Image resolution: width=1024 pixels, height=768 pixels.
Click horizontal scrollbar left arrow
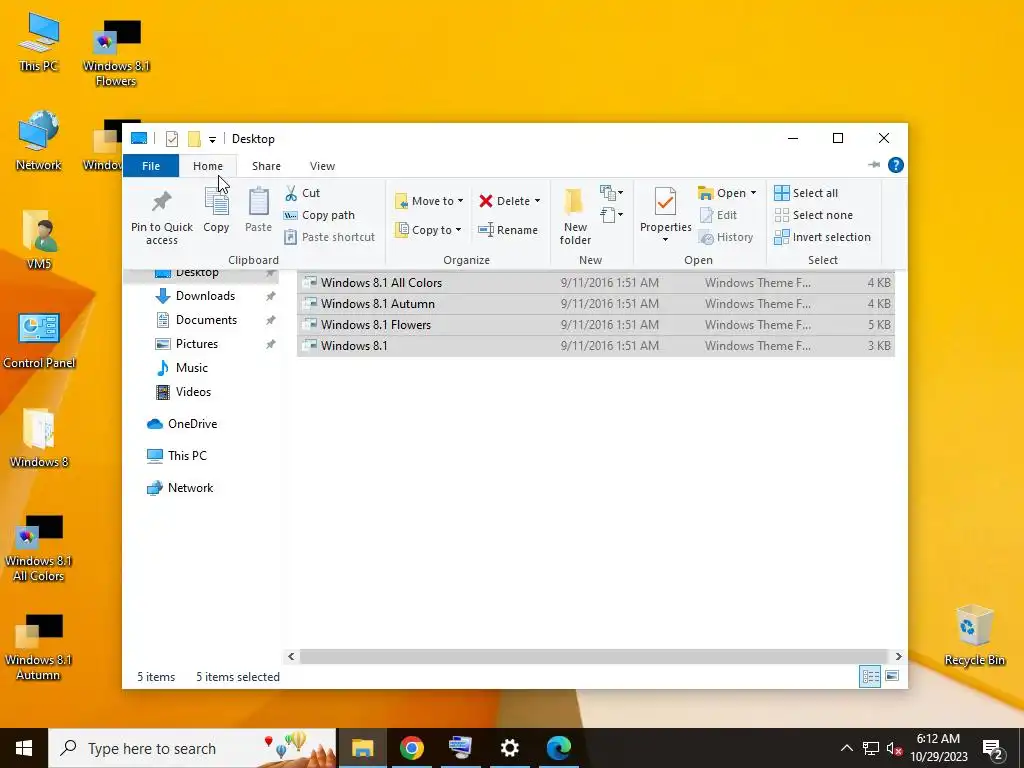(291, 656)
